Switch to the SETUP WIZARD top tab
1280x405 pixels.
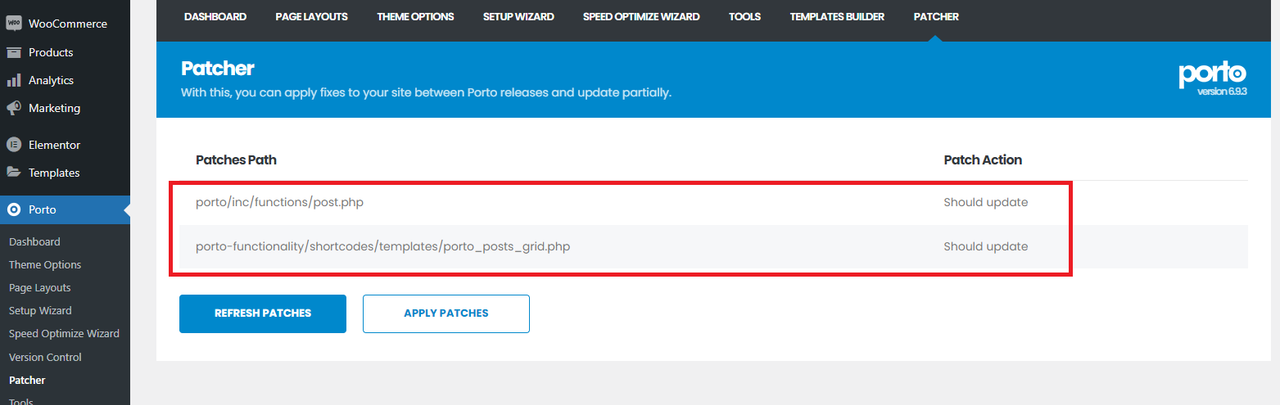tap(519, 17)
